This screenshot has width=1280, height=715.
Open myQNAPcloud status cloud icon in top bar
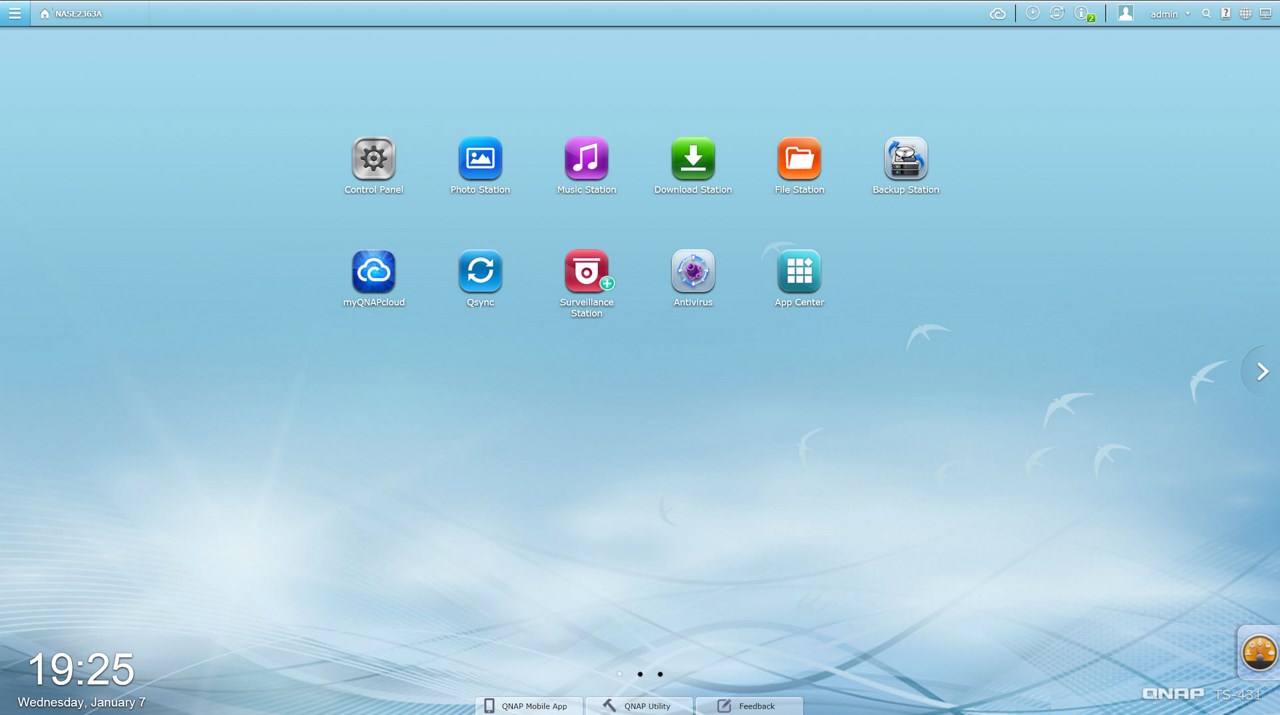[x=997, y=14]
